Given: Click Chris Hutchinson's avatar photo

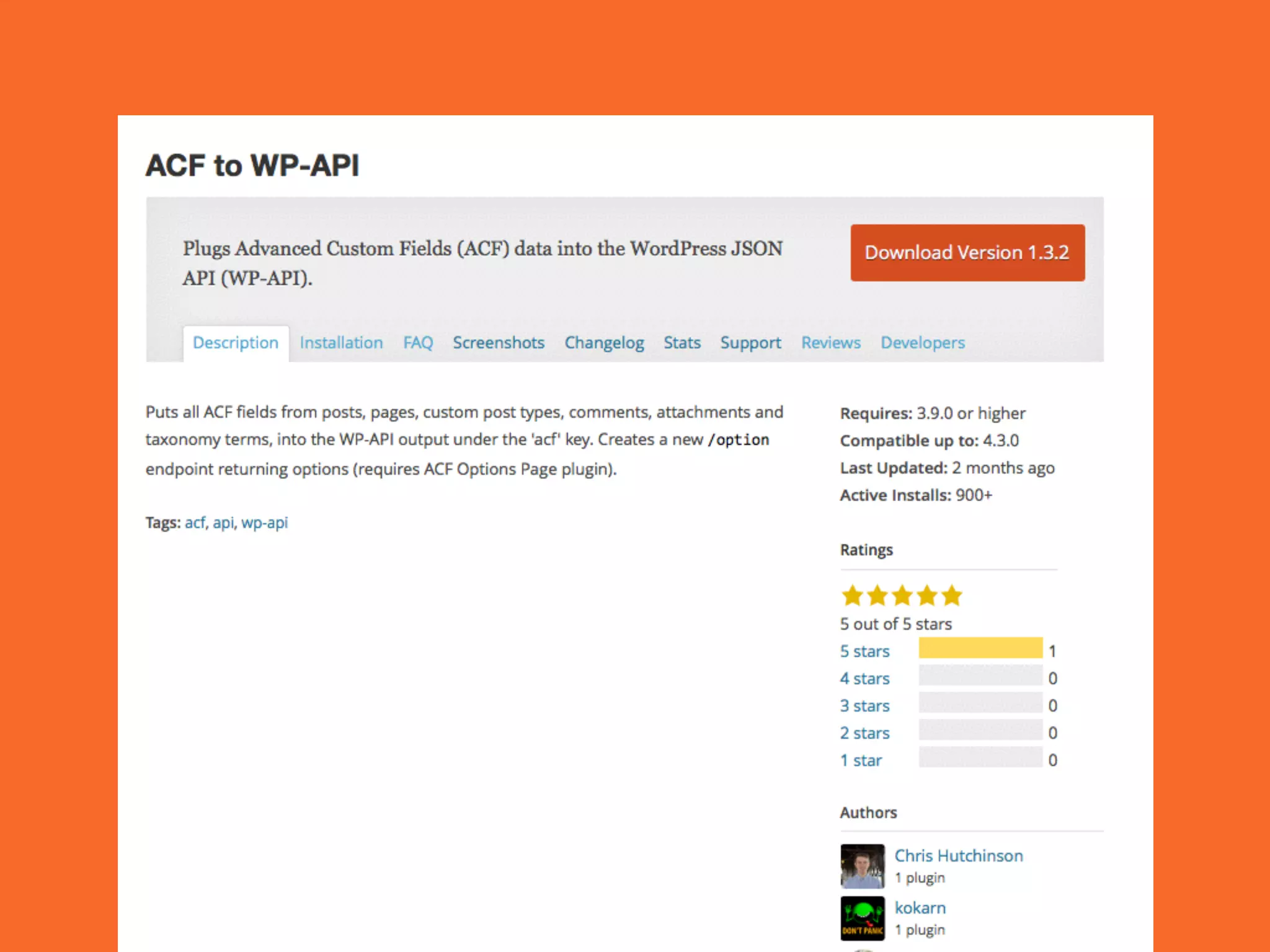Looking at the screenshot, I should [x=862, y=866].
